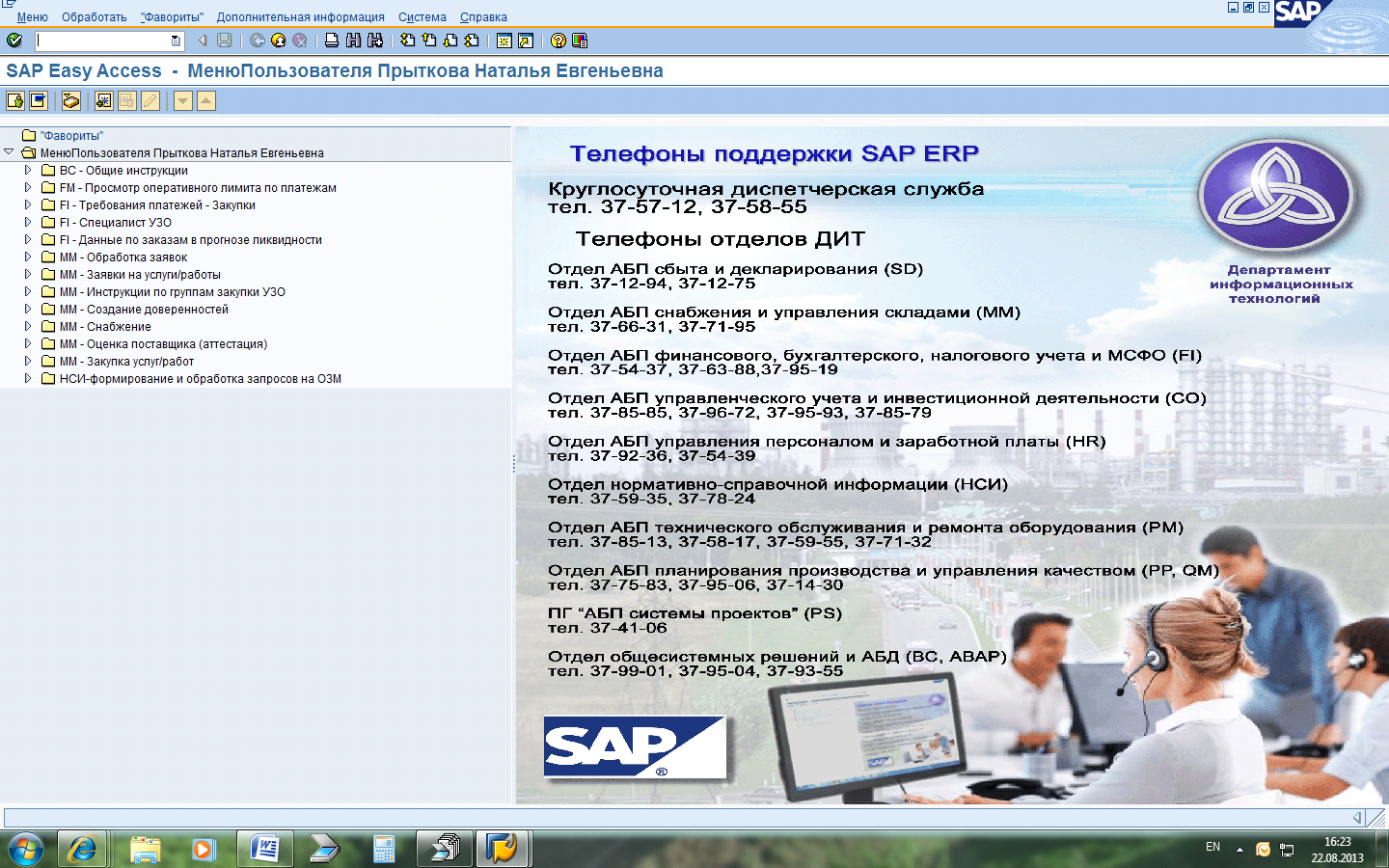The width and height of the screenshot is (1389, 868).
Task: Click the green Enter checkmark icon
Action: (14, 41)
